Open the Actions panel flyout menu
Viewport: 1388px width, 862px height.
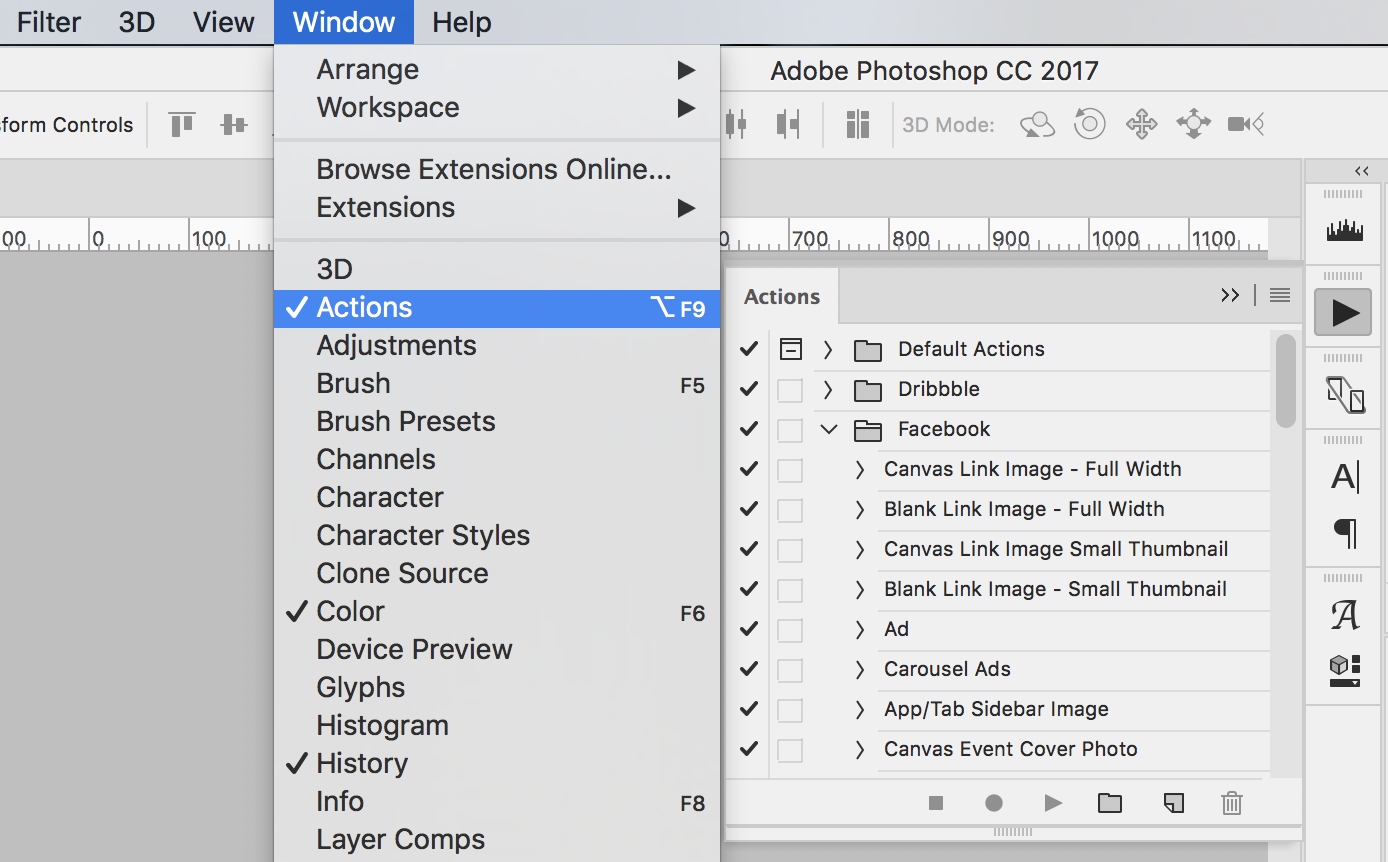(1281, 295)
